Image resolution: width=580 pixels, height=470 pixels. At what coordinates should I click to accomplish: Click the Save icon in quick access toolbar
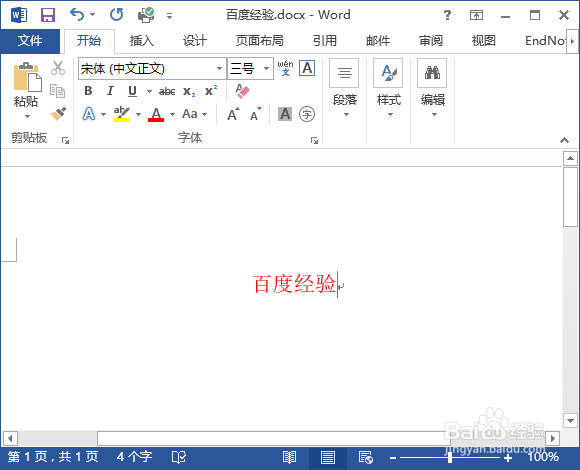pos(48,15)
